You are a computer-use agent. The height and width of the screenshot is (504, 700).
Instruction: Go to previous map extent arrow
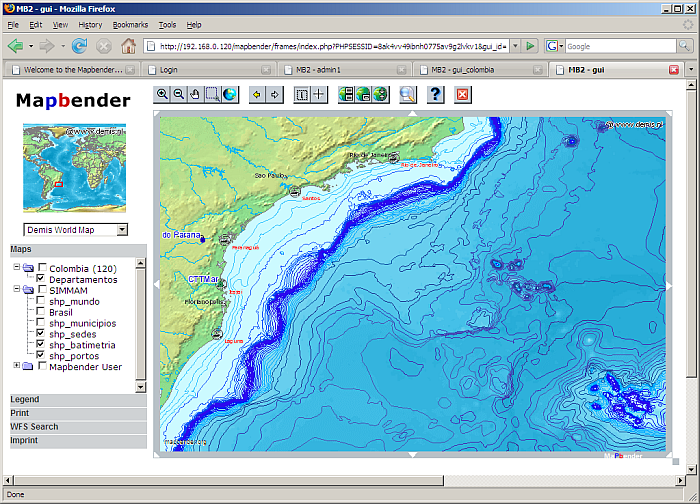(x=256, y=94)
